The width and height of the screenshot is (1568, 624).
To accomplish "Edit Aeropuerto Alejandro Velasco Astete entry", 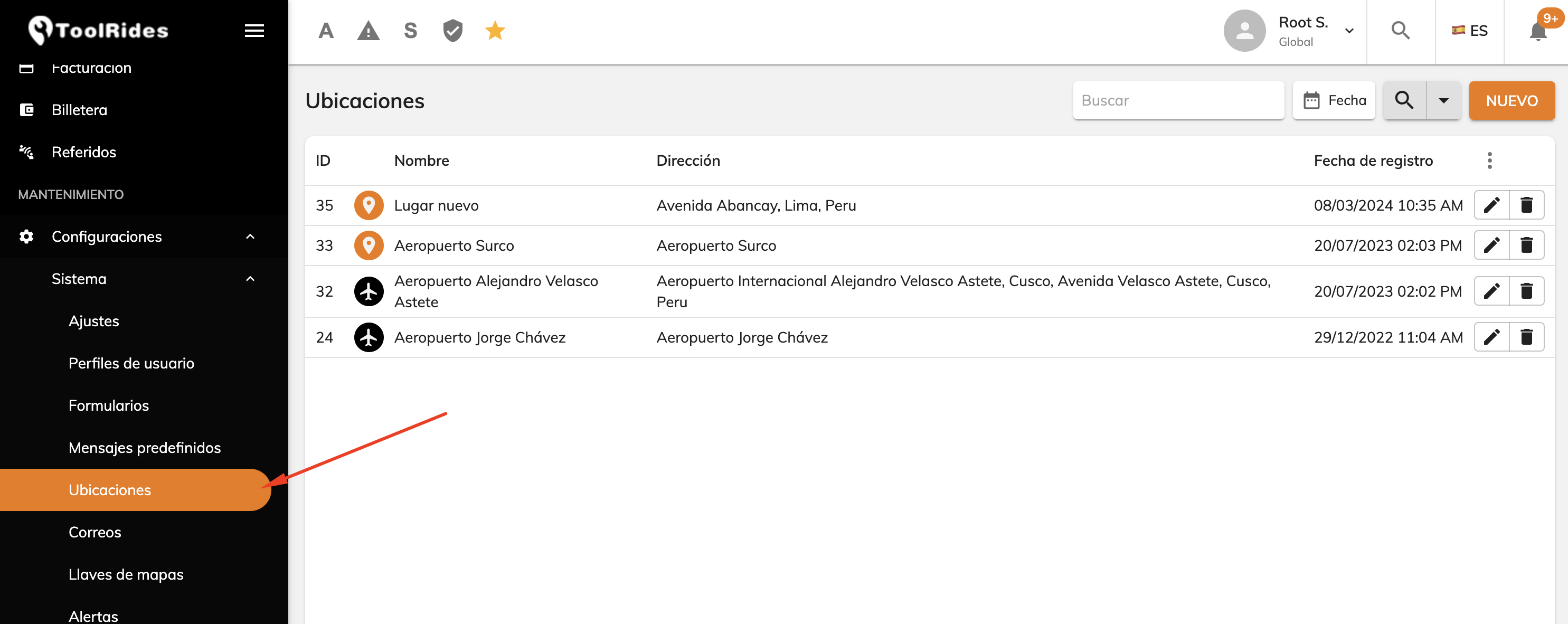I will (1491, 291).
